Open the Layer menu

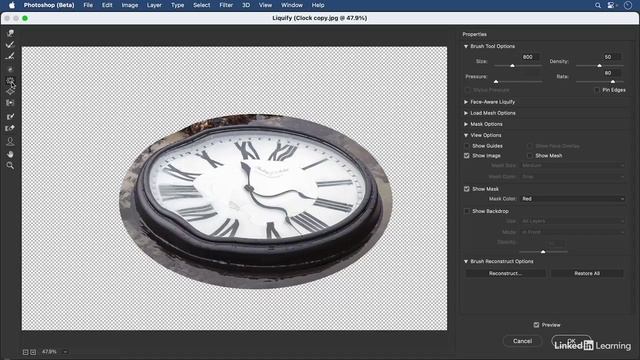[x=154, y=5]
